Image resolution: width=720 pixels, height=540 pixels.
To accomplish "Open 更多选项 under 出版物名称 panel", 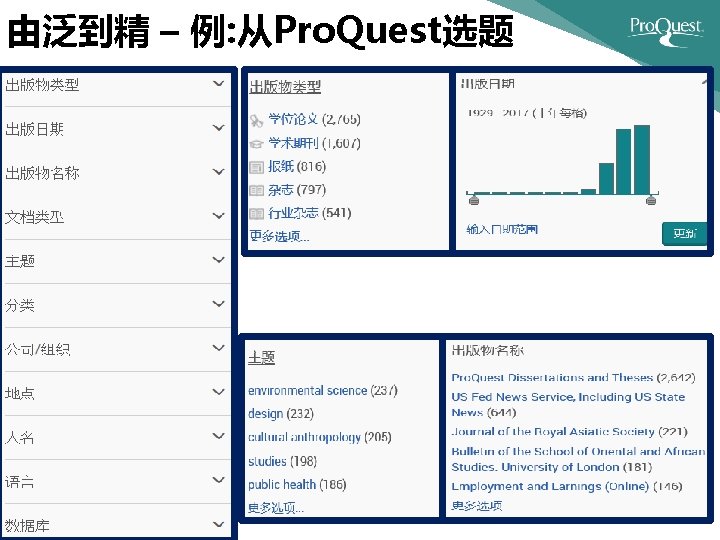I will [x=477, y=506].
